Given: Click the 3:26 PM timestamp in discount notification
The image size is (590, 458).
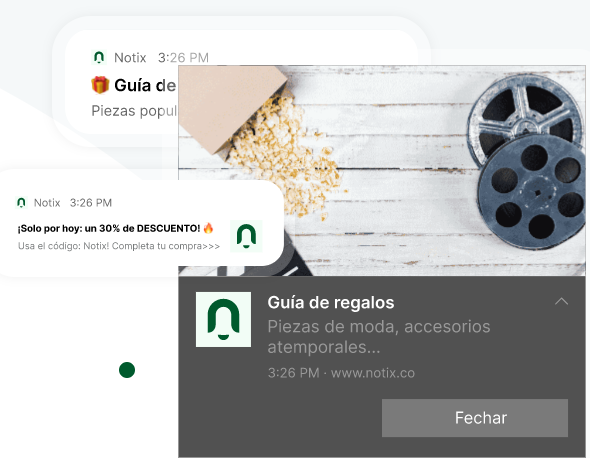Looking at the screenshot, I should (91, 203).
